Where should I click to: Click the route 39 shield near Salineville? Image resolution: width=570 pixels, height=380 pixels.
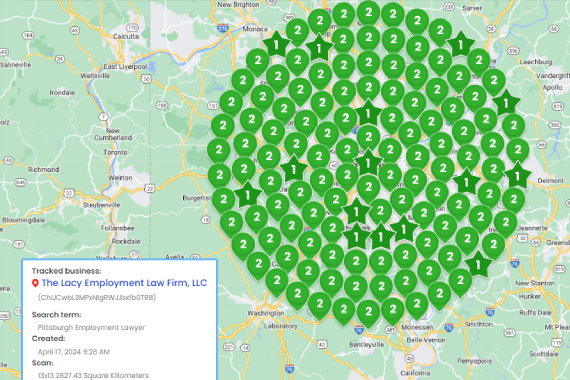[60, 59]
